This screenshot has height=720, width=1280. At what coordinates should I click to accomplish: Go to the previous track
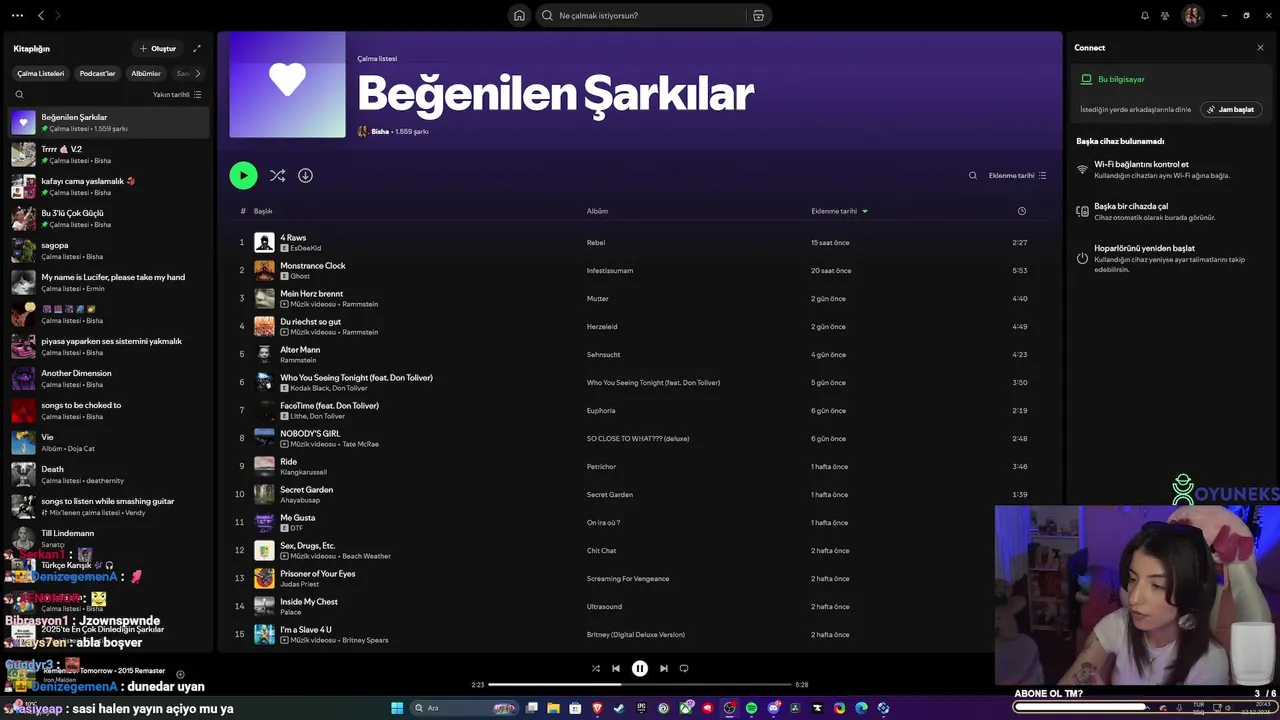616,668
